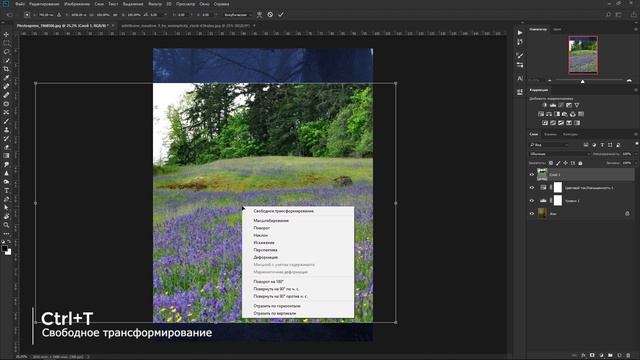This screenshot has height=360, width=640.
Task: Open the layer blend mode dropdown
Action: click(x=560, y=154)
